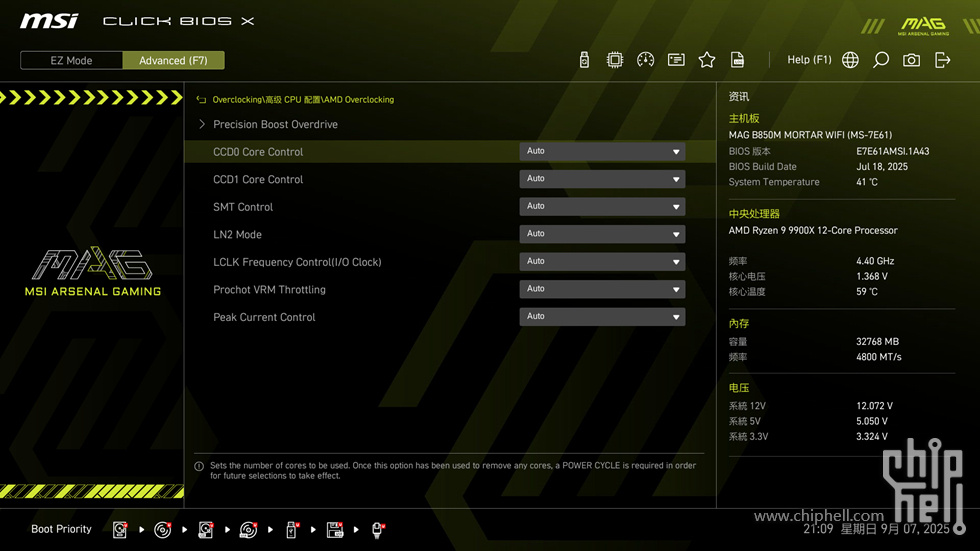Select the USB hard disk boot icon
Screen dimensions: 980x551
coord(206,530)
